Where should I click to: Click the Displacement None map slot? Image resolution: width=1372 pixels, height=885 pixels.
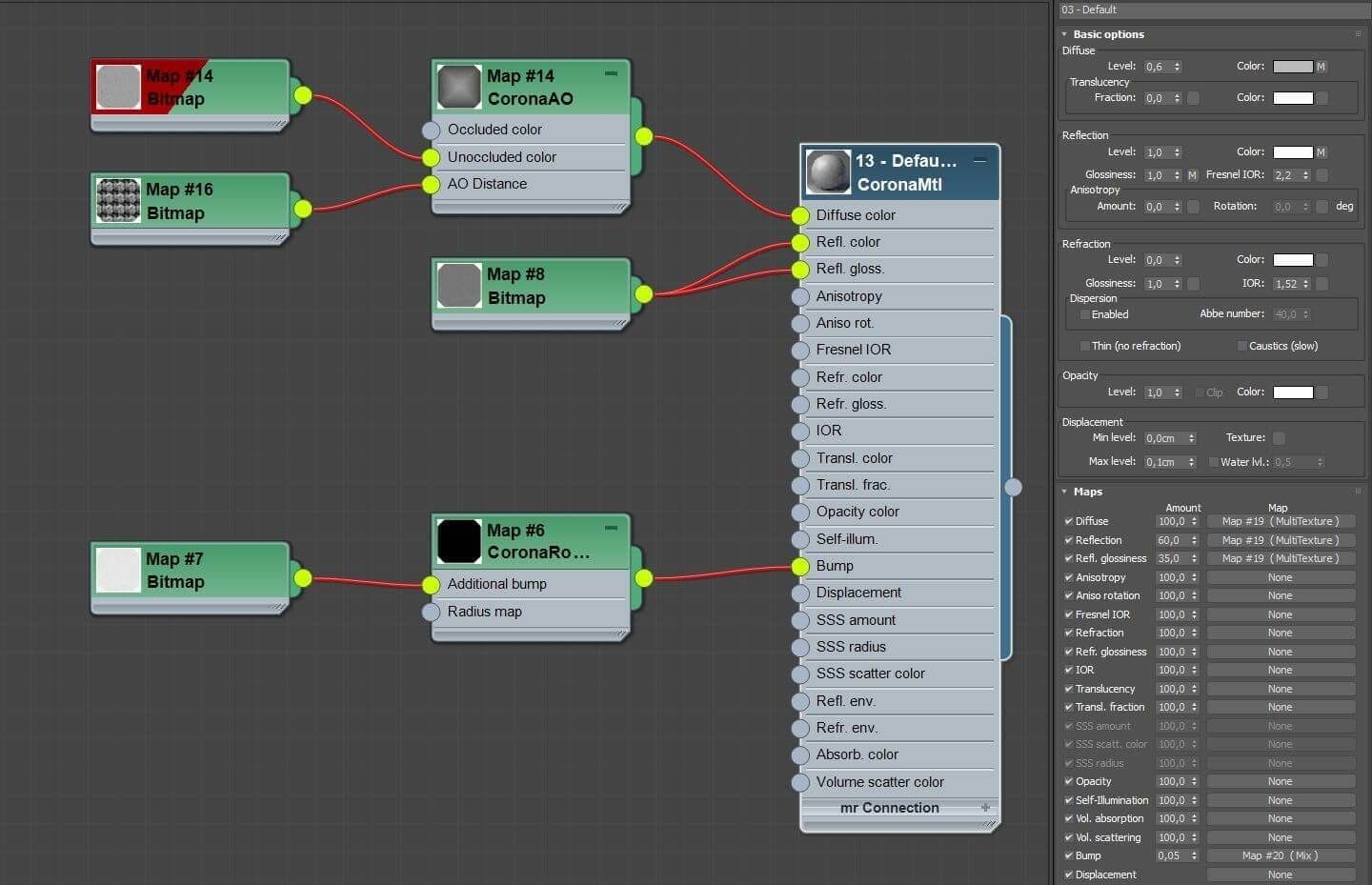pos(1281,875)
